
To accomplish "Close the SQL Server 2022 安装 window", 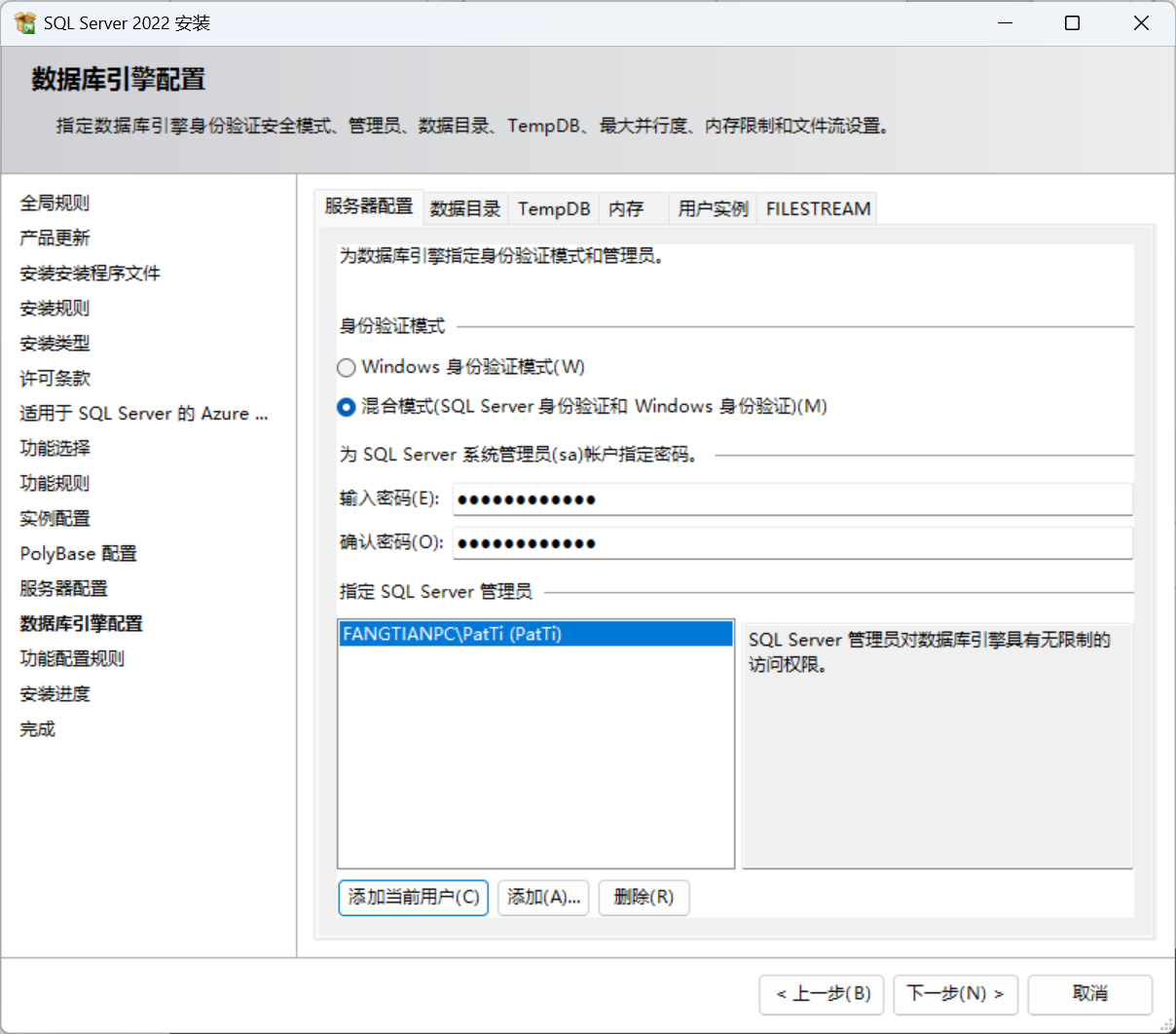I will tap(1141, 22).
